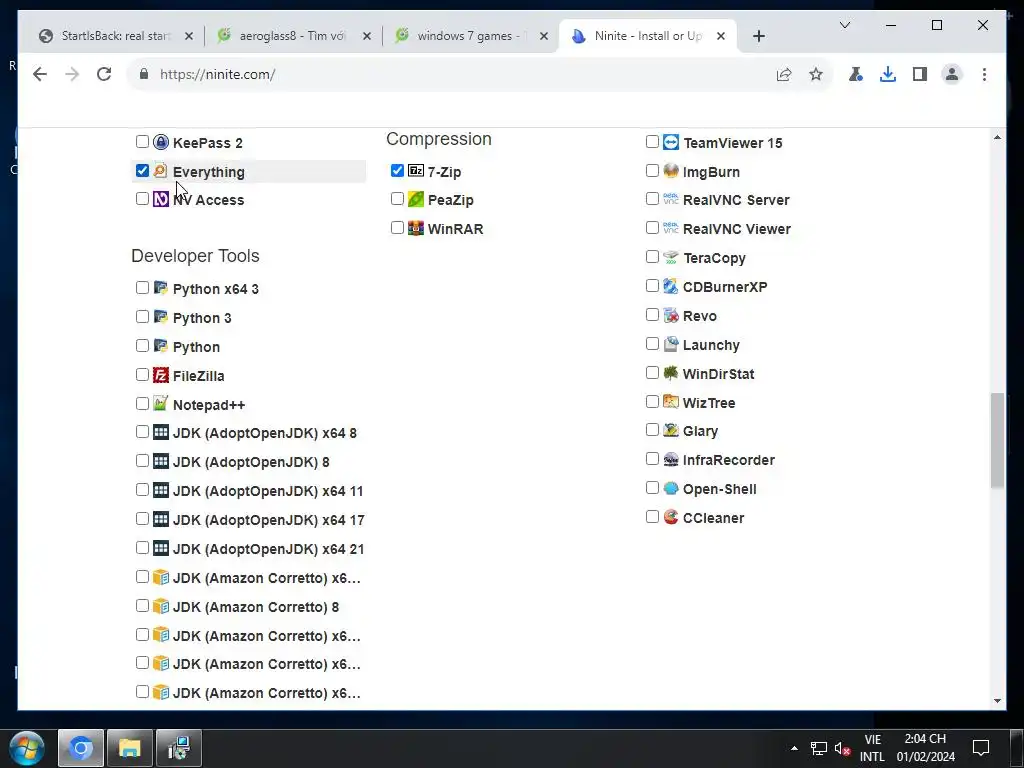This screenshot has height=768, width=1024.
Task: Click the RealVNC Server label
Action: (736, 200)
